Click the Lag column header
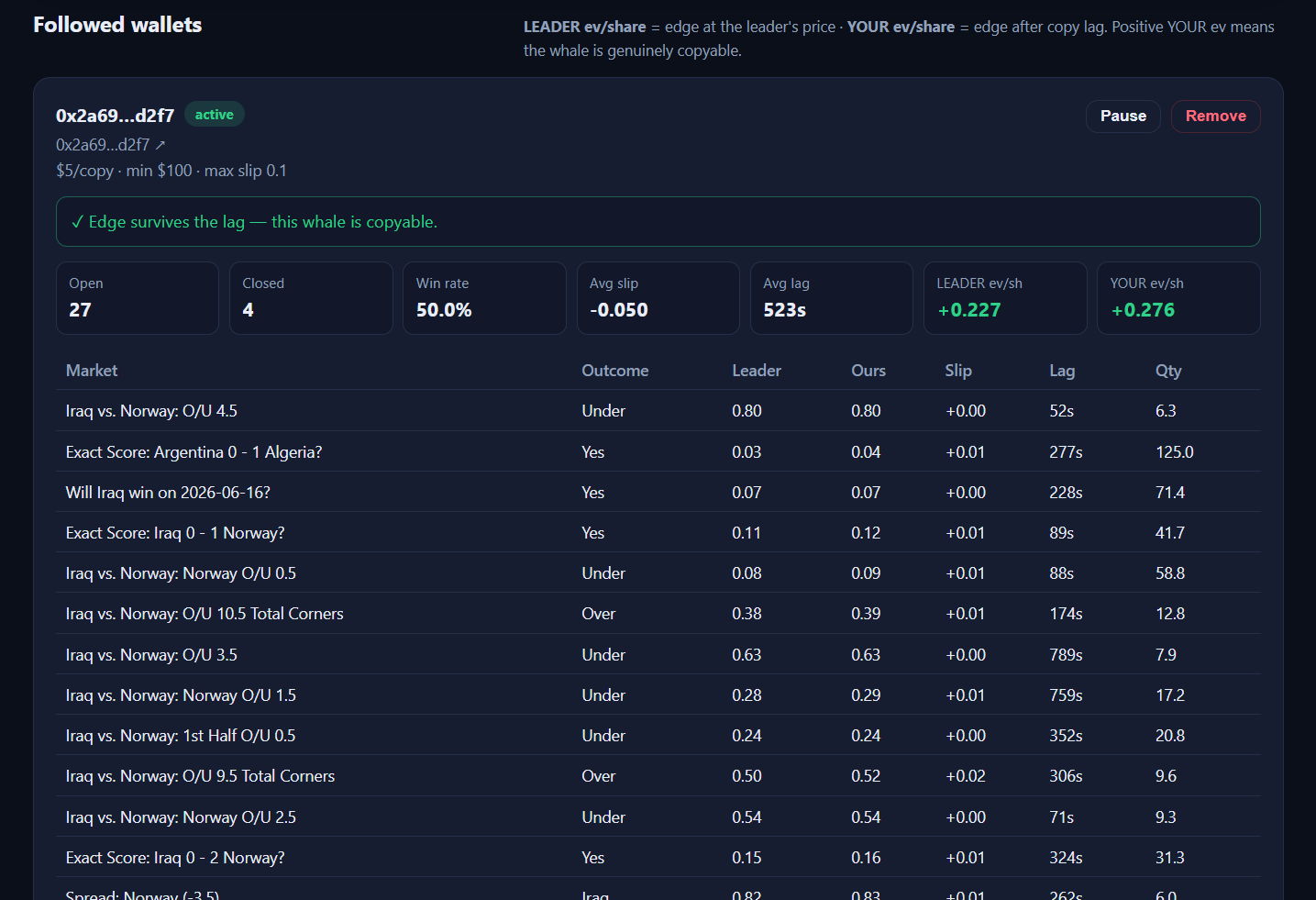Image resolution: width=1316 pixels, height=900 pixels. pyautogui.click(x=1062, y=371)
